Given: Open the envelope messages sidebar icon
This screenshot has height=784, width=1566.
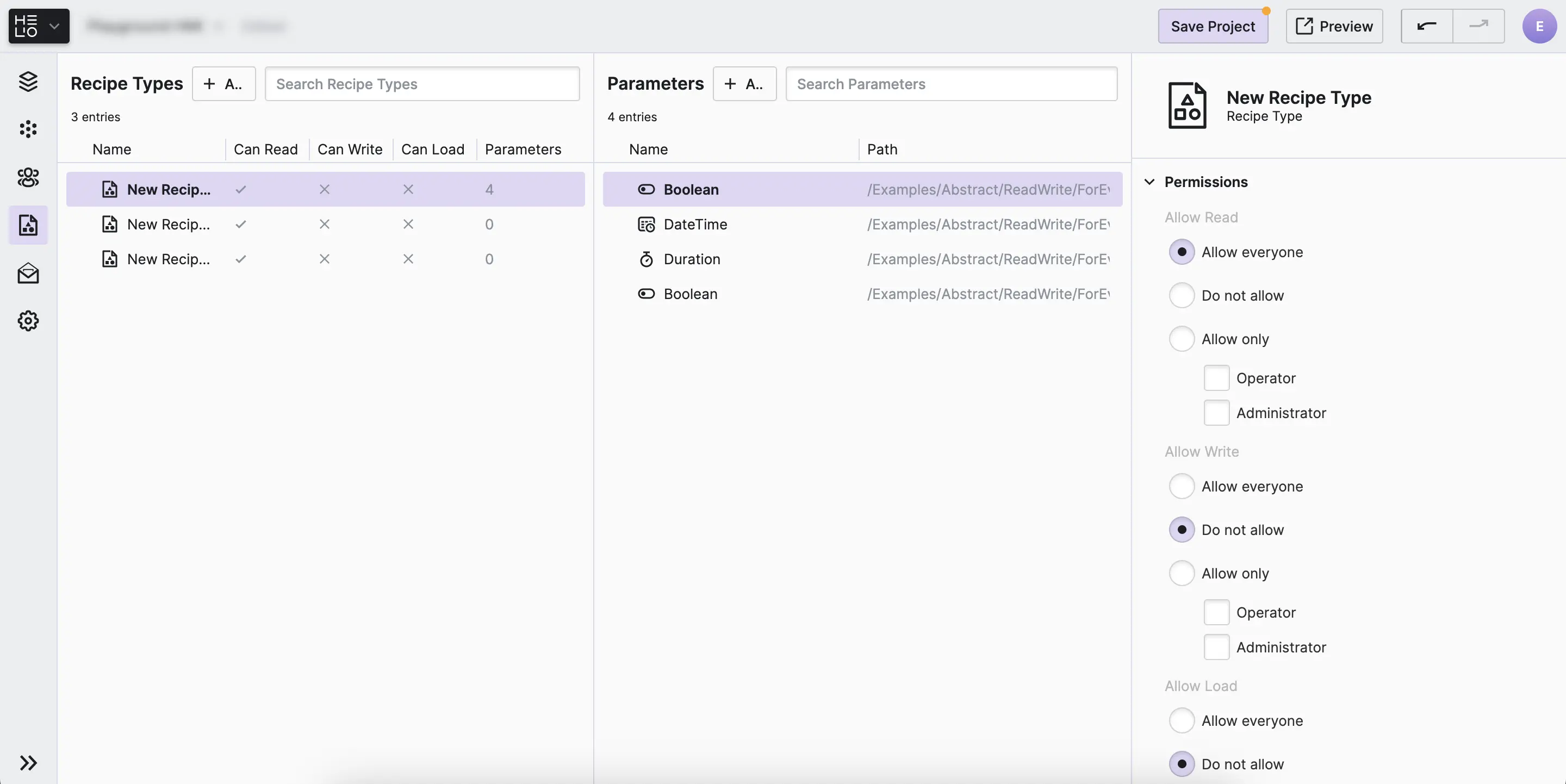Looking at the screenshot, I should click(28, 273).
